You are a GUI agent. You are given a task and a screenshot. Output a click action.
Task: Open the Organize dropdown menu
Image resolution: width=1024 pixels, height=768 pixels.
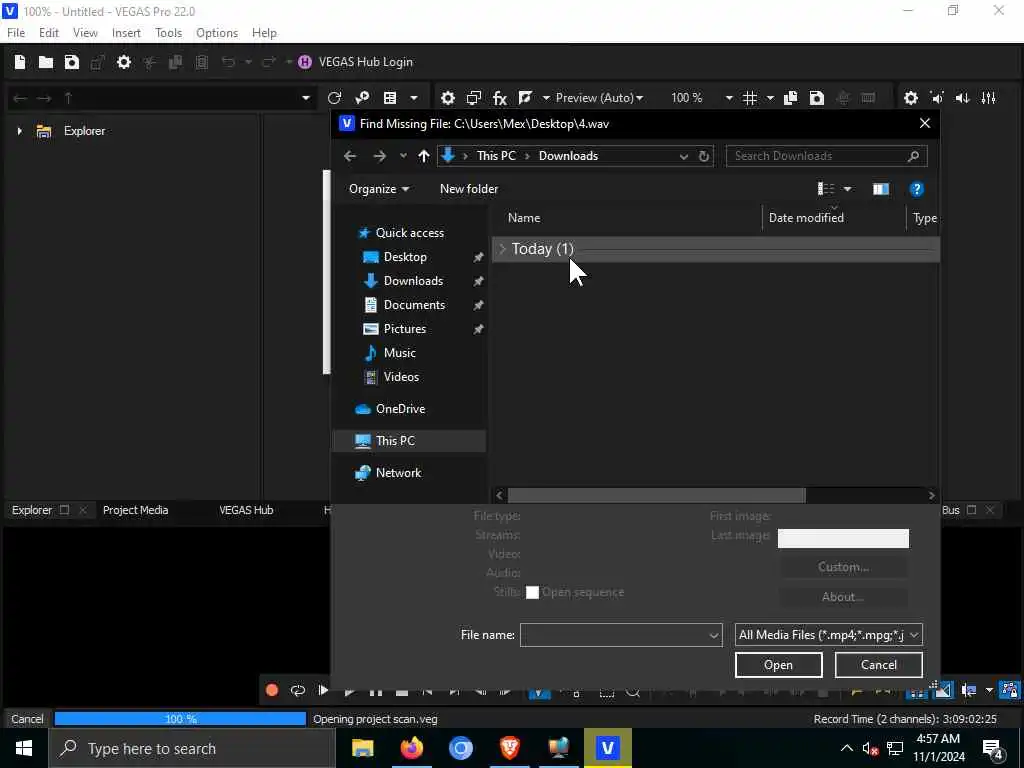click(x=379, y=189)
